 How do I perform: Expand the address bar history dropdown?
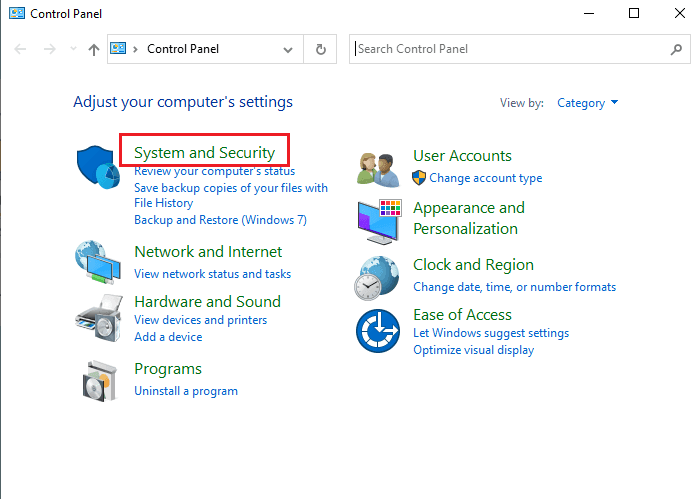pos(288,50)
